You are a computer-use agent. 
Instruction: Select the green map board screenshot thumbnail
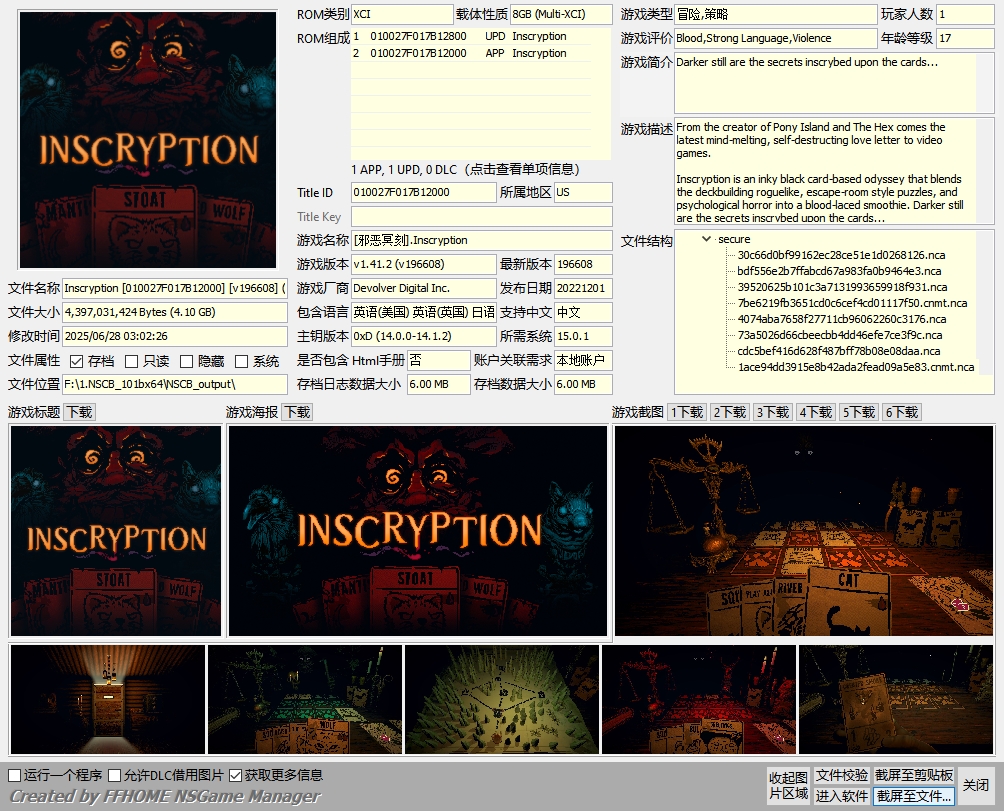pos(502,699)
